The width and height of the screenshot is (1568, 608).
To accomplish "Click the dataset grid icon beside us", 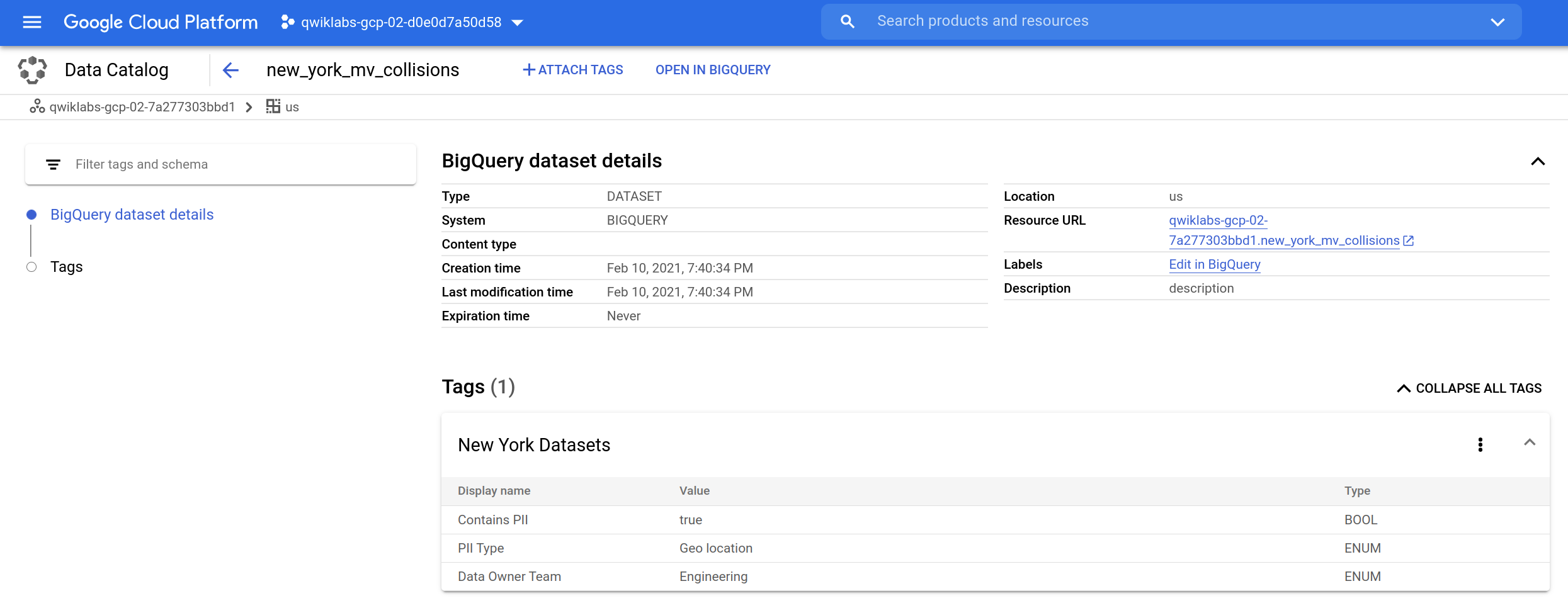I will click(x=273, y=106).
